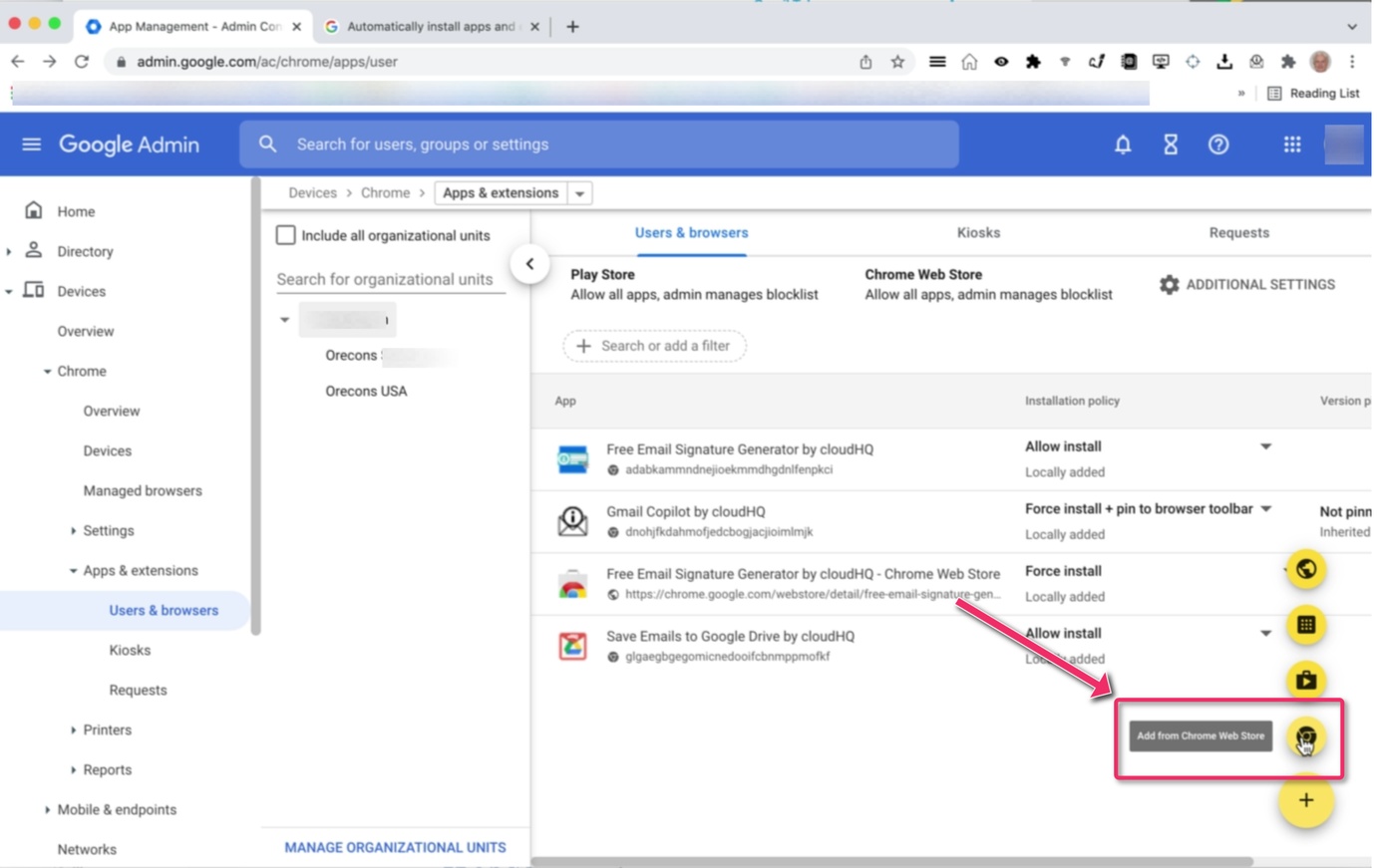The height and width of the screenshot is (868, 1379).
Task: Open the Chrome three-dot menu
Action: 1352,62
